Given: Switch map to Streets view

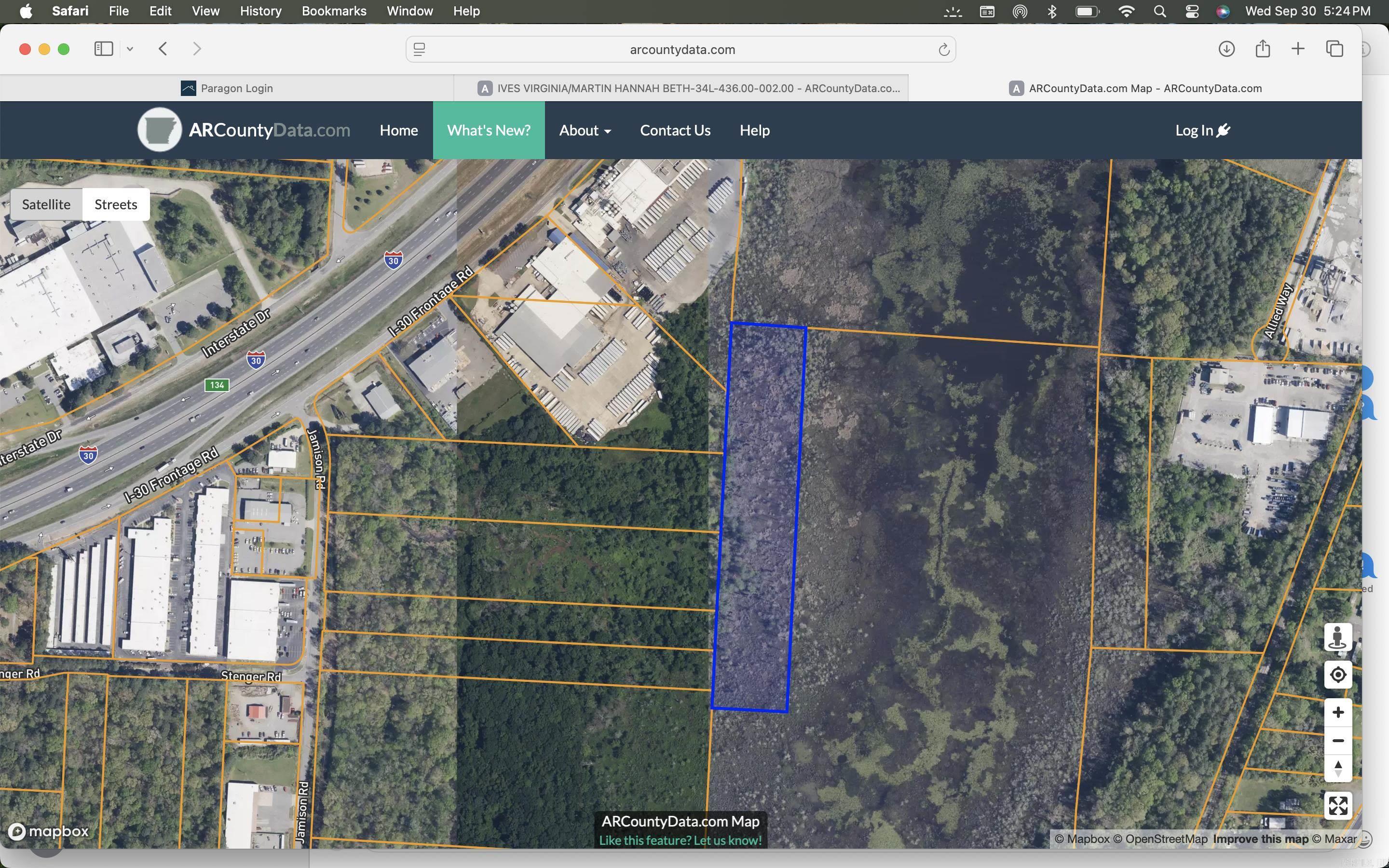Looking at the screenshot, I should pyautogui.click(x=116, y=204).
